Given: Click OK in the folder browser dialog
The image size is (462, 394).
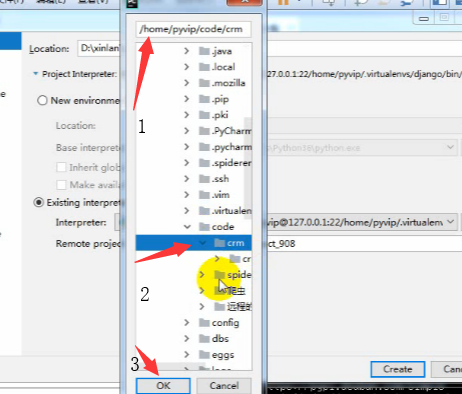Looking at the screenshot, I should click(x=163, y=386).
